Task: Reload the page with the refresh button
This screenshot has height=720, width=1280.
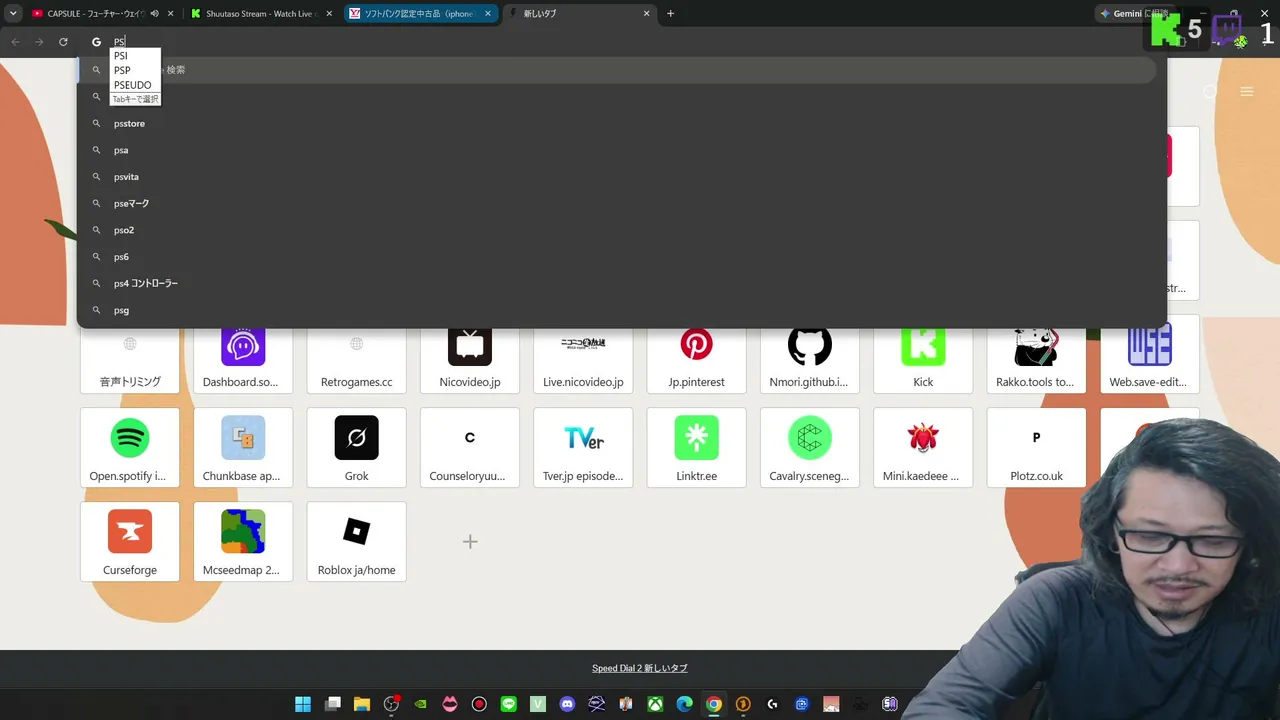Action: point(63,42)
